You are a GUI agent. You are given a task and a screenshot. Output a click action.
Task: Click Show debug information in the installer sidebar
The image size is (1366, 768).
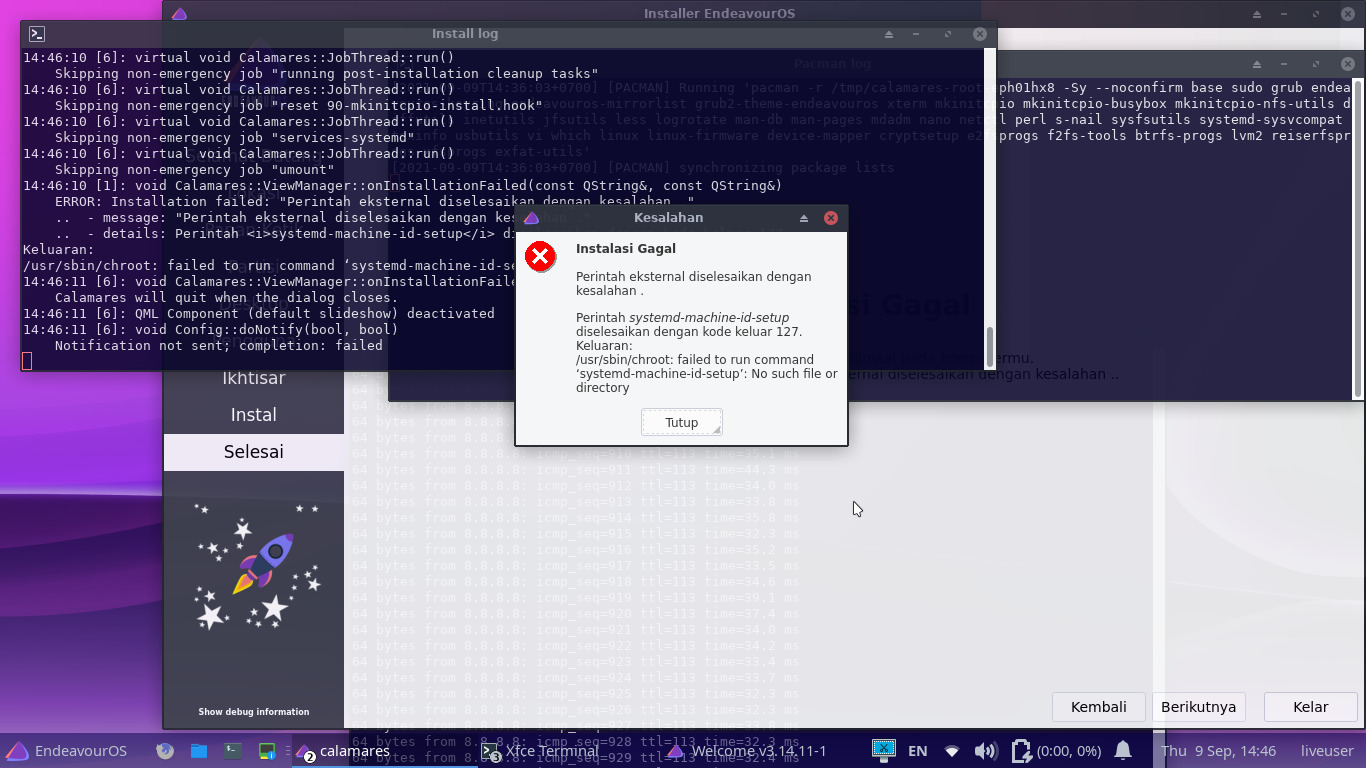click(254, 712)
